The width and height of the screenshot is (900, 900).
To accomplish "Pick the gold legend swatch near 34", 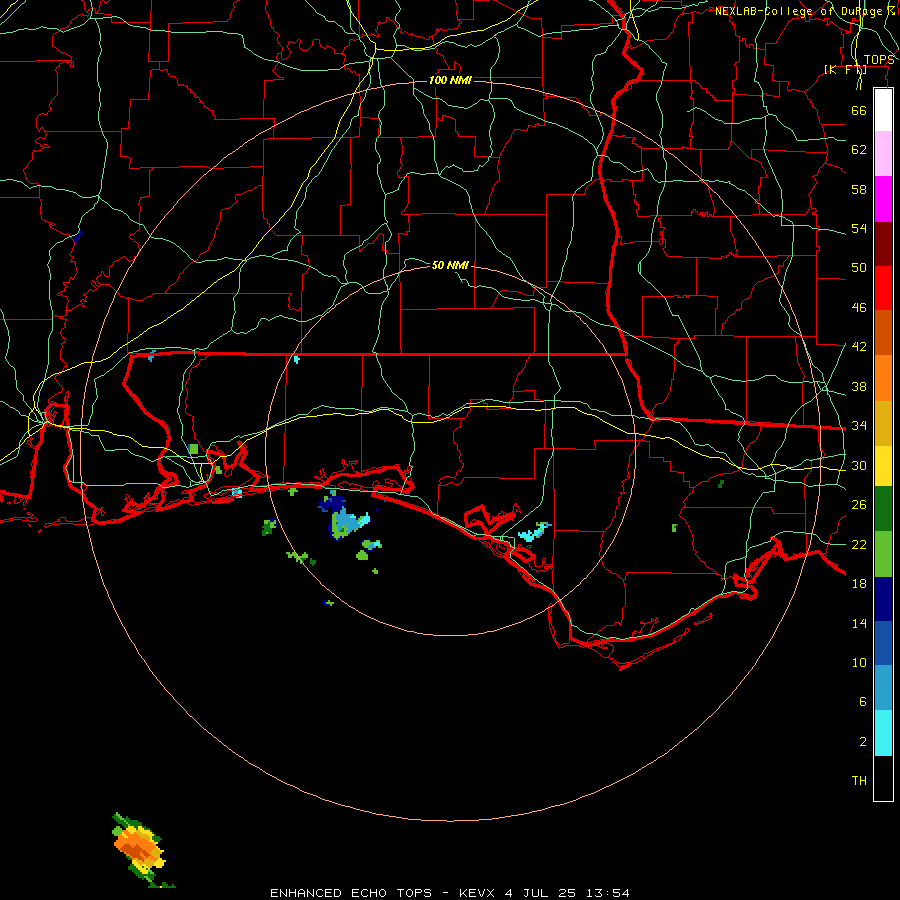I will pos(883,424).
